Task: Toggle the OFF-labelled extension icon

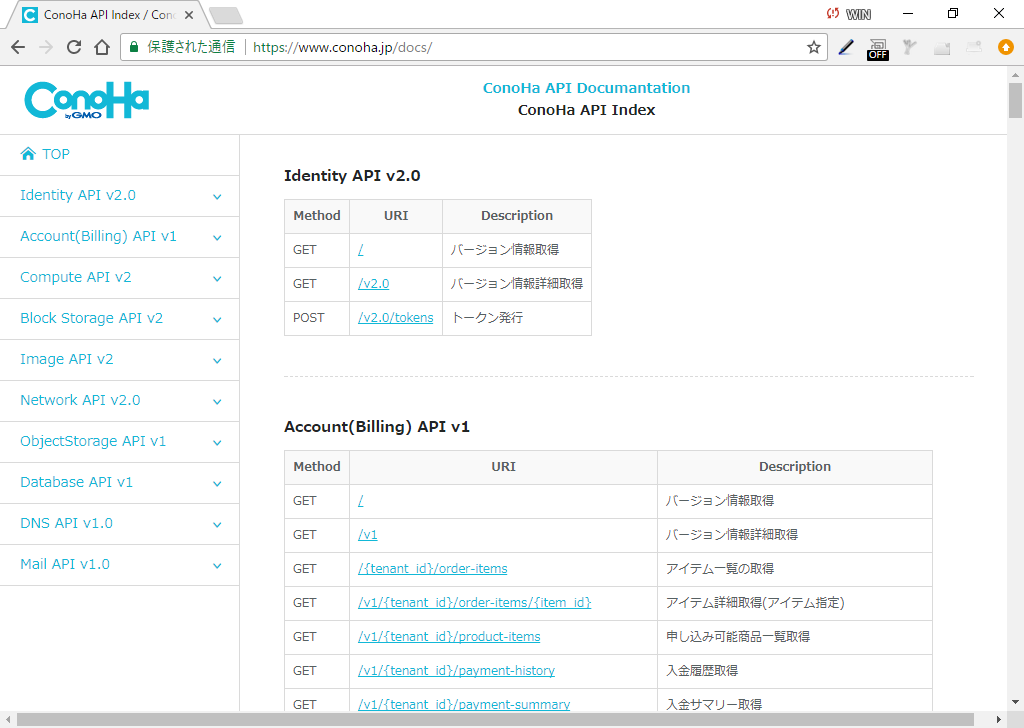Action: (878, 48)
